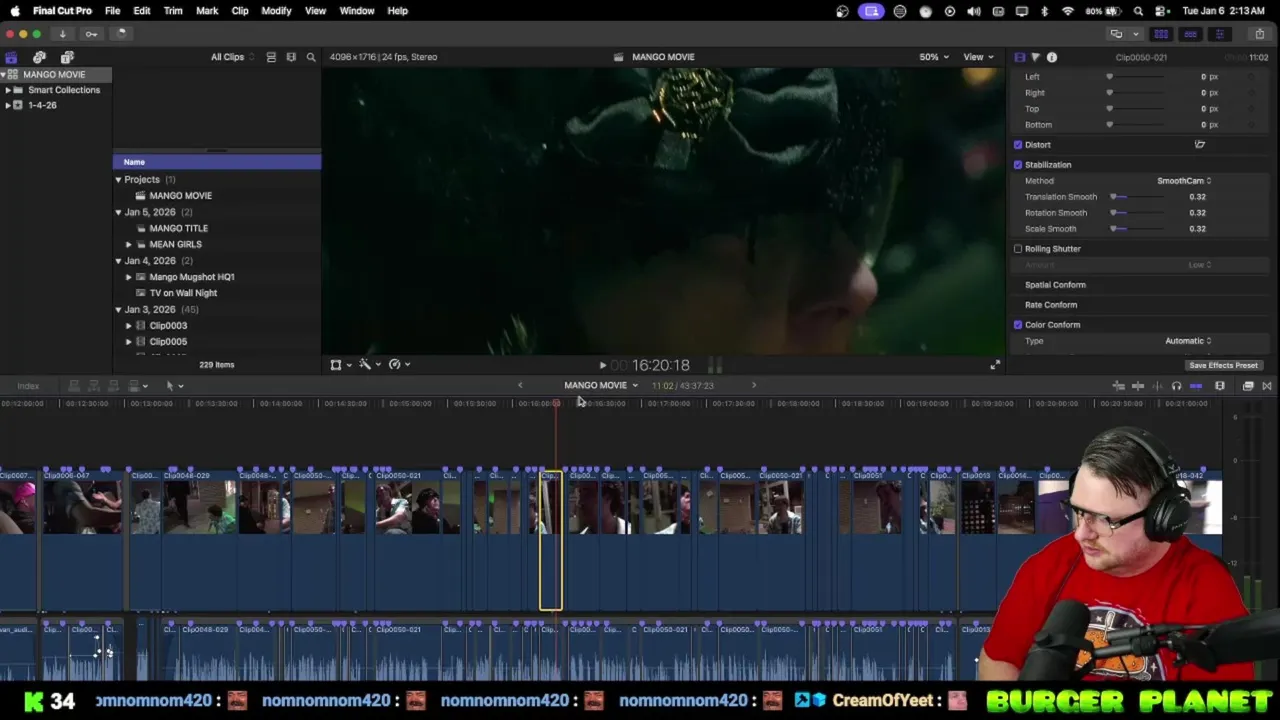This screenshot has width=1280, height=720.
Task: Toggle browser panel visibility button
Action: click(1161, 34)
